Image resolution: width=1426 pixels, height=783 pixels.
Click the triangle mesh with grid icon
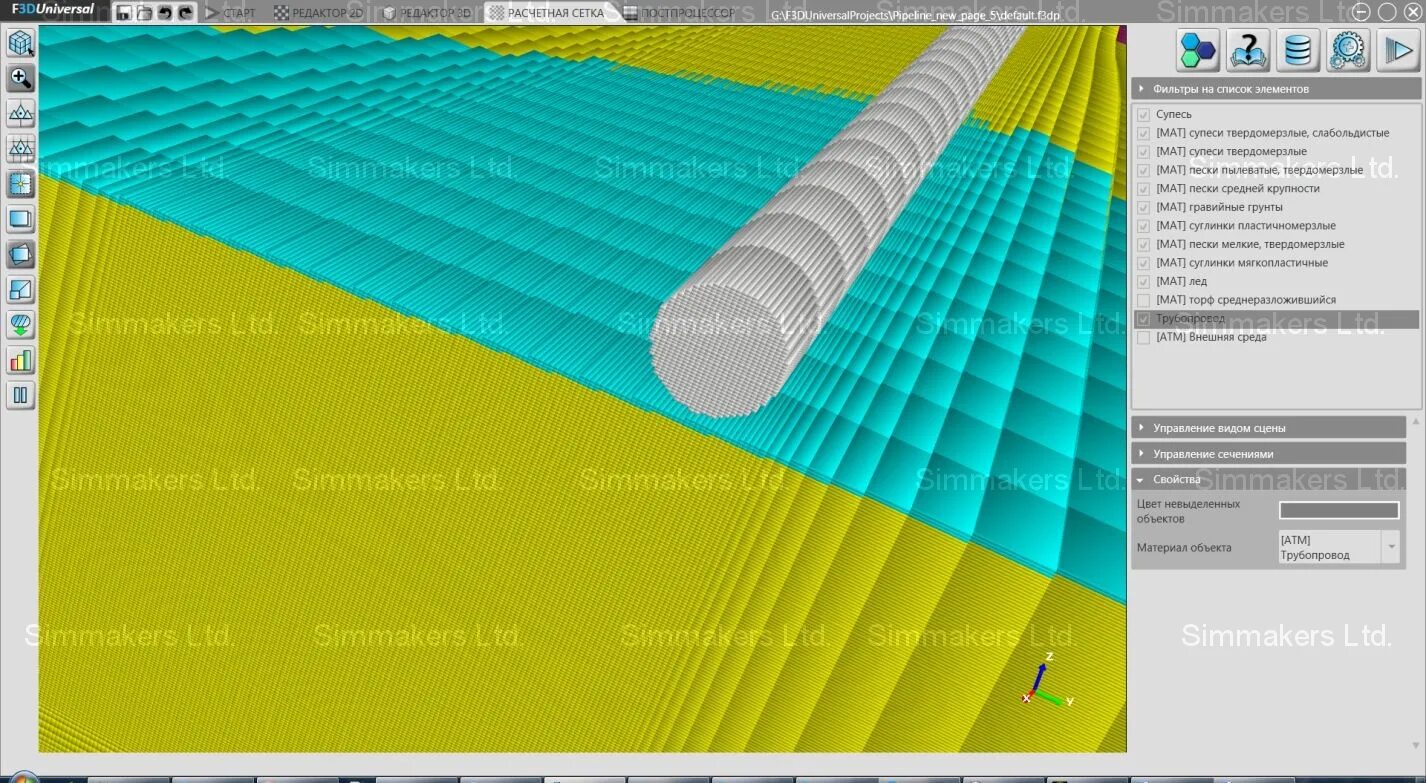pos(21,149)
